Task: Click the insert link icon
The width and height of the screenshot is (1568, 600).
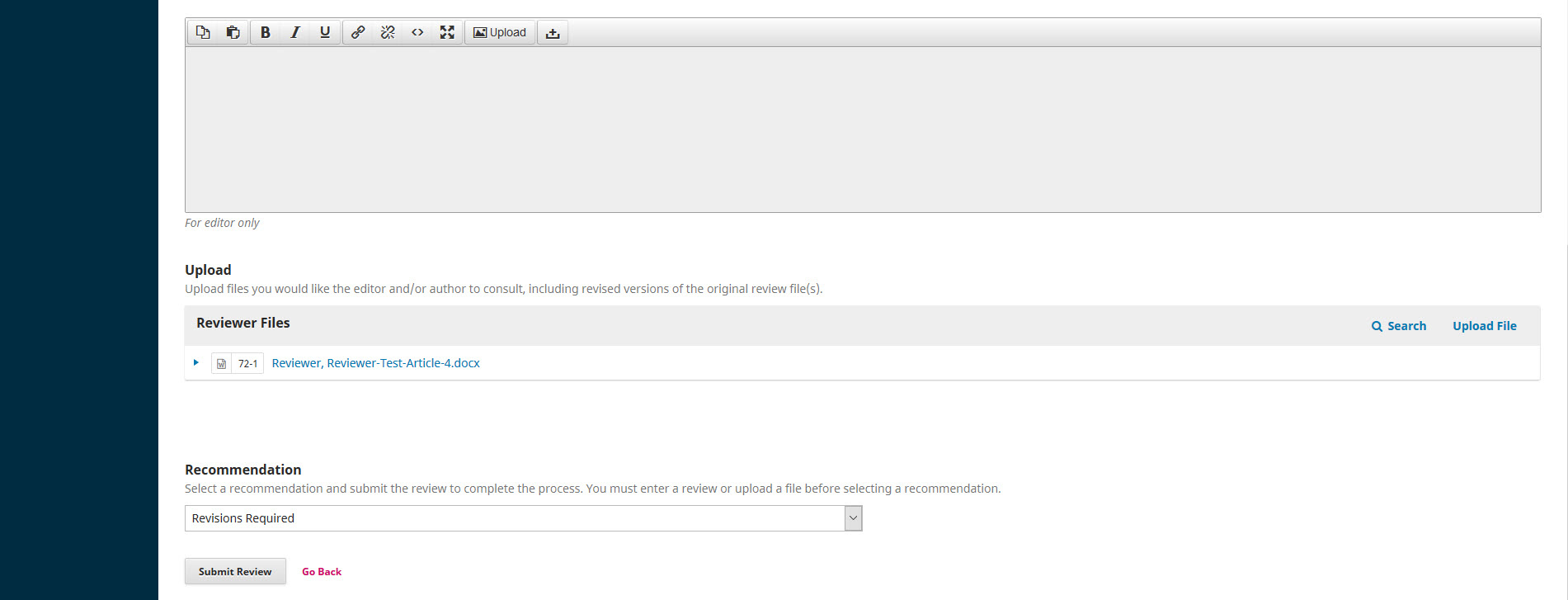Action: [358, 32]
